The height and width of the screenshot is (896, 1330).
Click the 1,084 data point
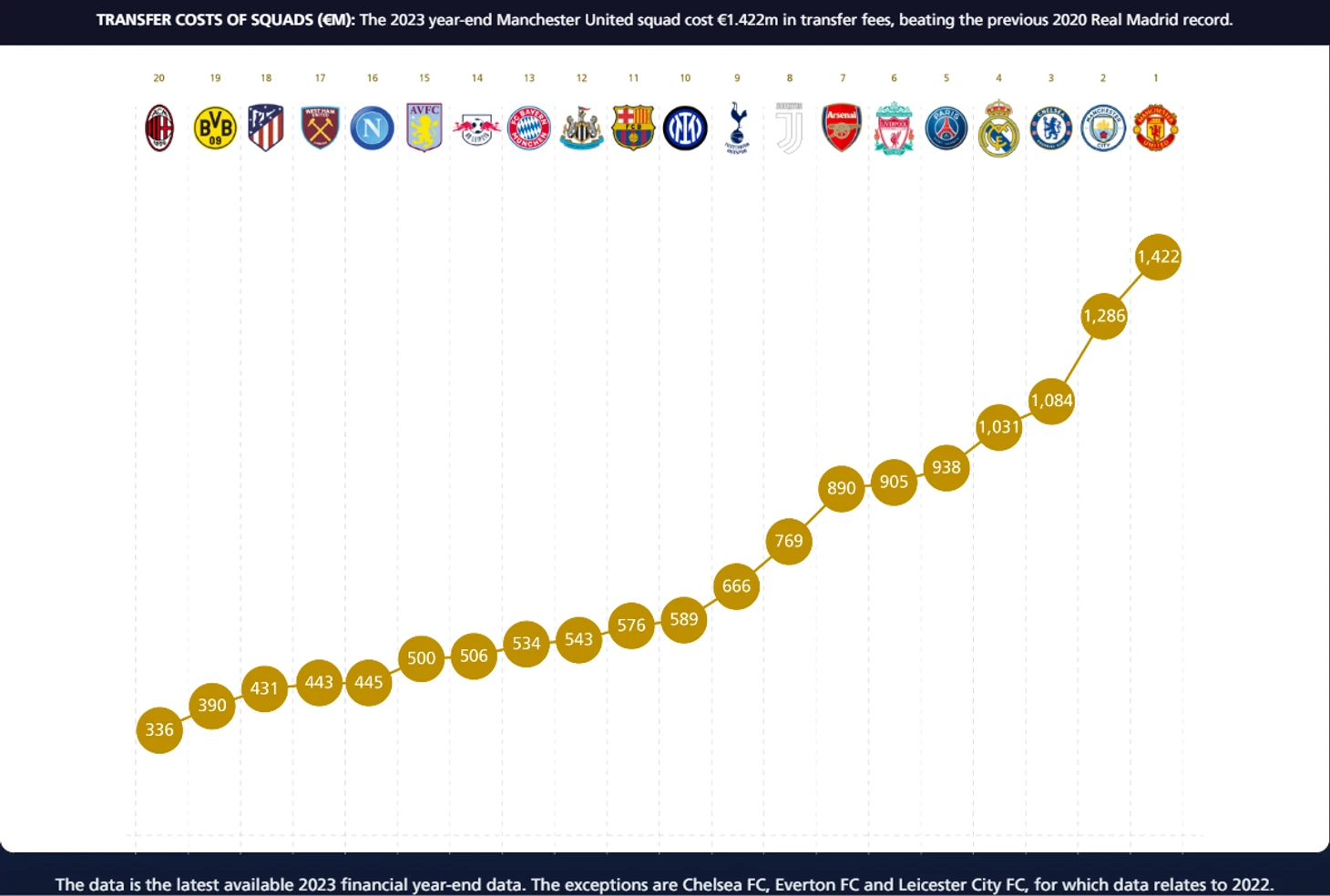[x=1051, y=401]
